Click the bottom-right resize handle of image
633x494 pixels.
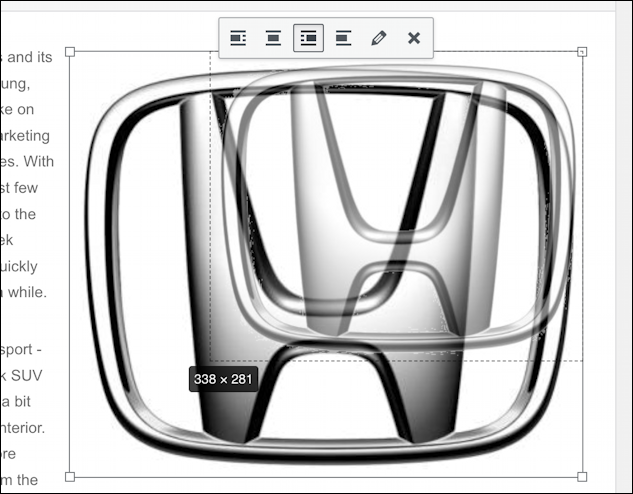[582, 477]
